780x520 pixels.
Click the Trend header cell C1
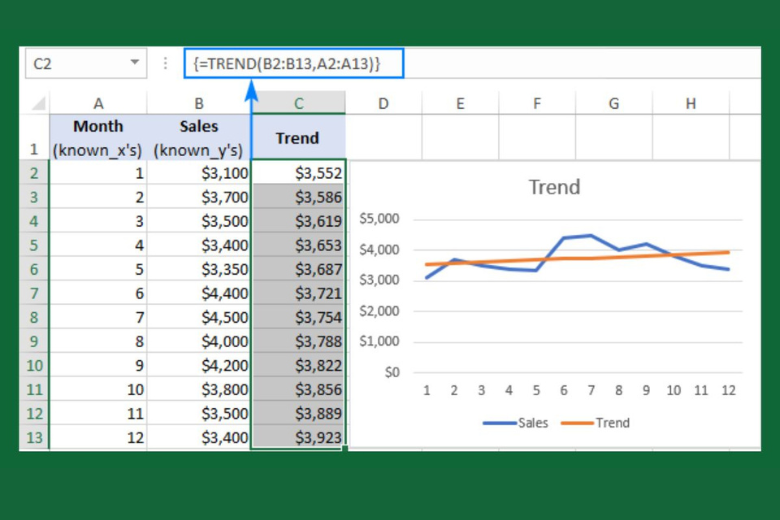point(298,138)
